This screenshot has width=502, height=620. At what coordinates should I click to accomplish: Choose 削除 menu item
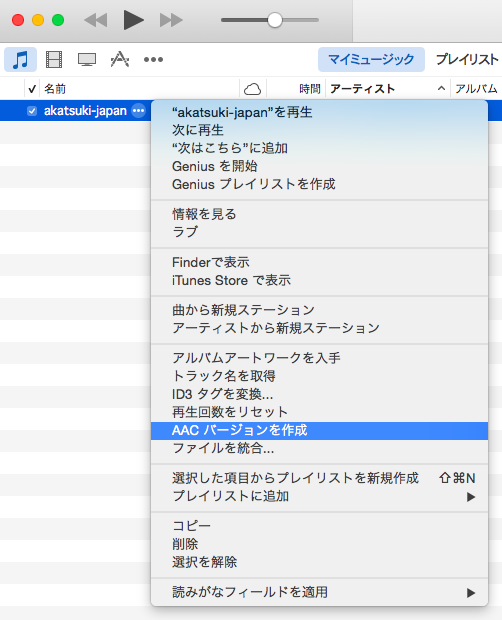(x=319, y=544)
